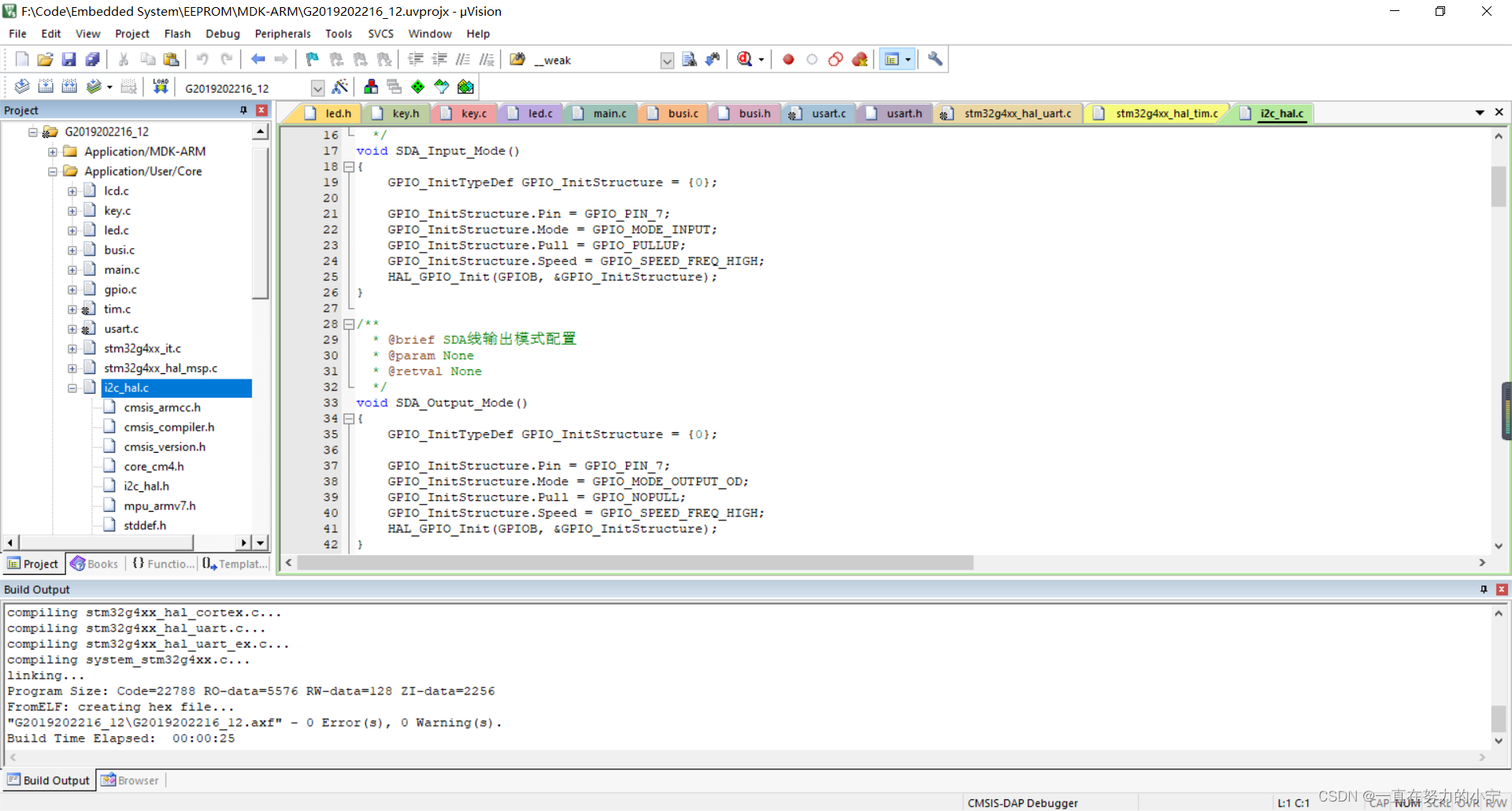The width and height of the screenshot is (1512, 811).
Task: Close the Project panel with red X
Action: coord(262,110)
